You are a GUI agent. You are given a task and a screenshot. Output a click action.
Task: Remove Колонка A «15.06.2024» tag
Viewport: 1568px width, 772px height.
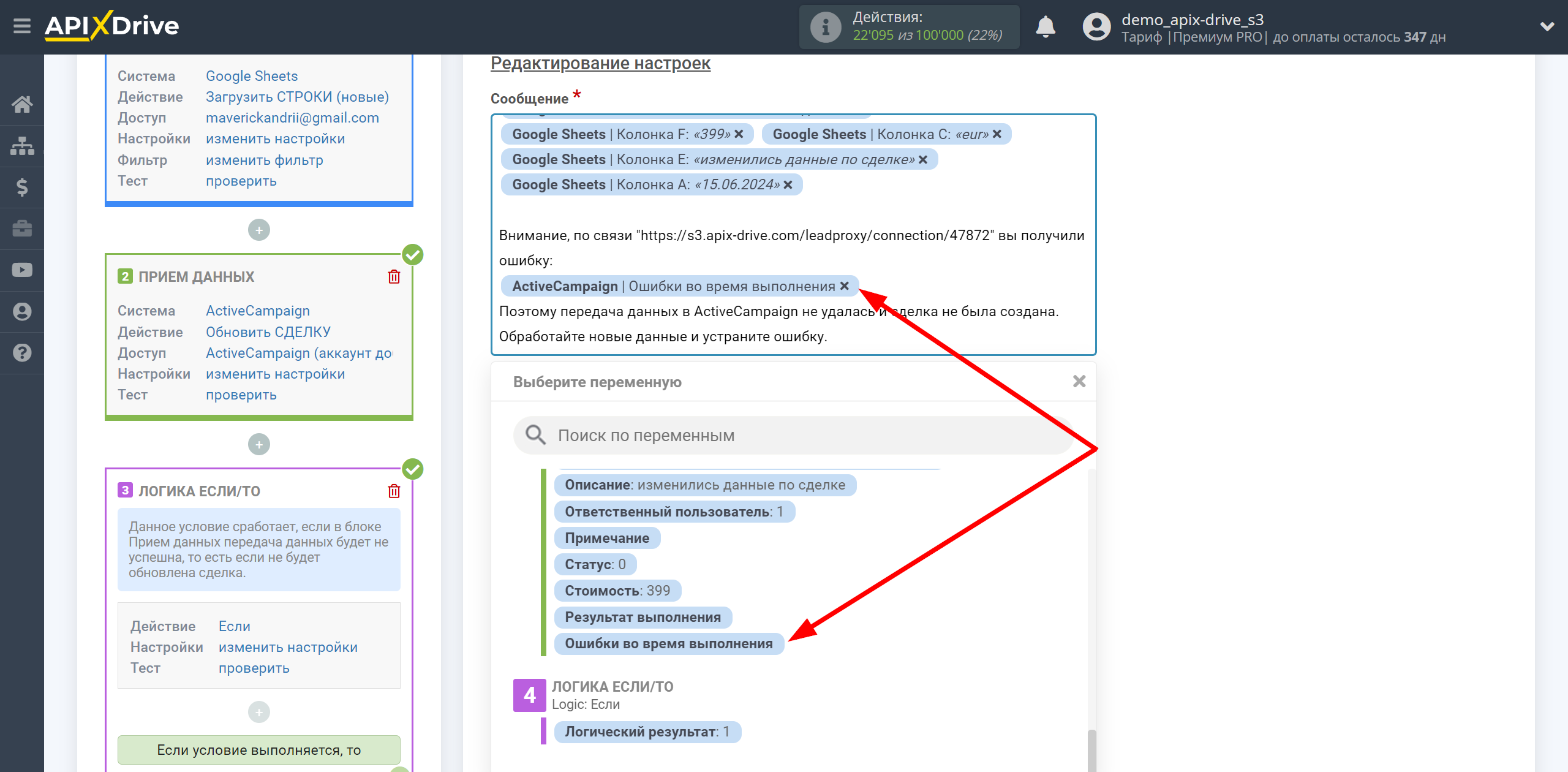788,184
